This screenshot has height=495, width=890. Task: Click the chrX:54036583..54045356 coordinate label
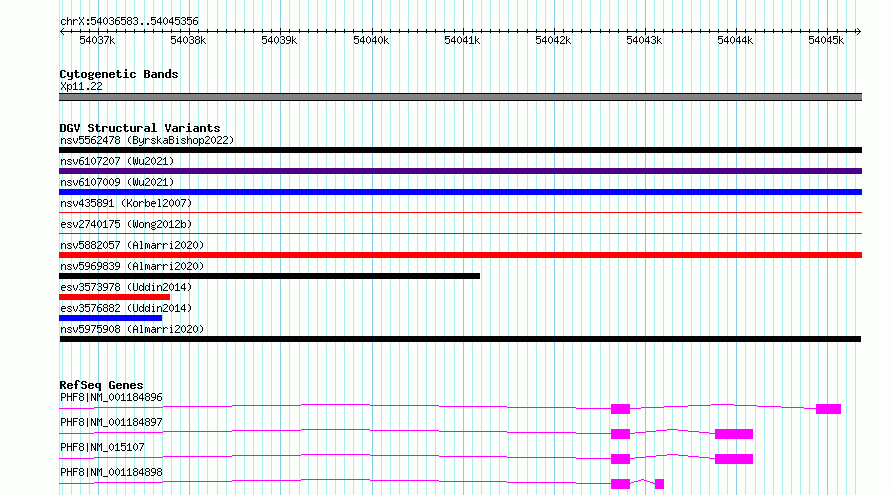tap(129, 22)
